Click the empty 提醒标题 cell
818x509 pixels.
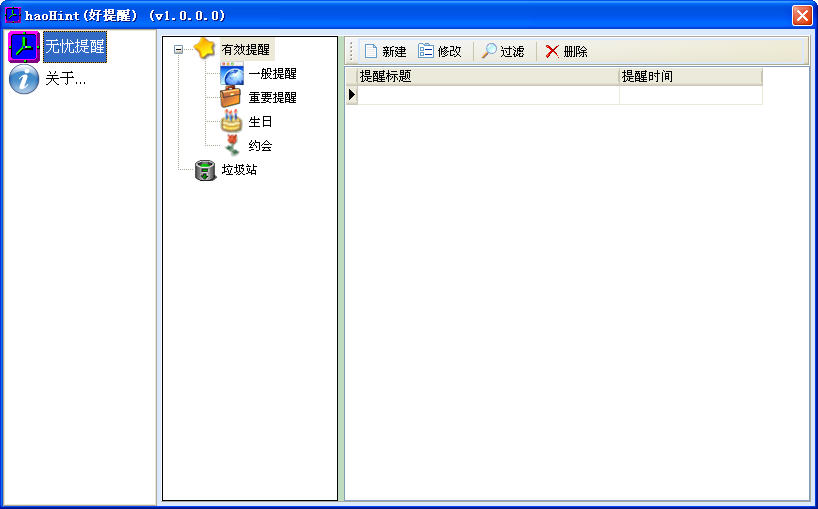click(x=488, y=95)
